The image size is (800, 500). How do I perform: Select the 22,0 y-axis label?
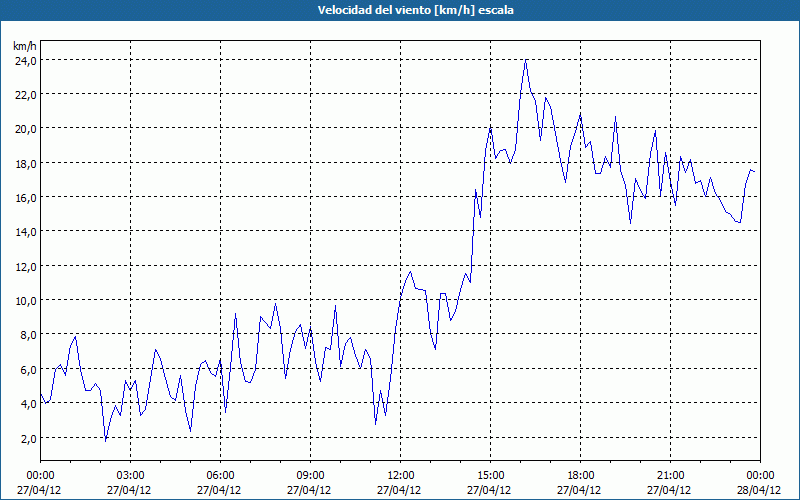click(24, 95)
